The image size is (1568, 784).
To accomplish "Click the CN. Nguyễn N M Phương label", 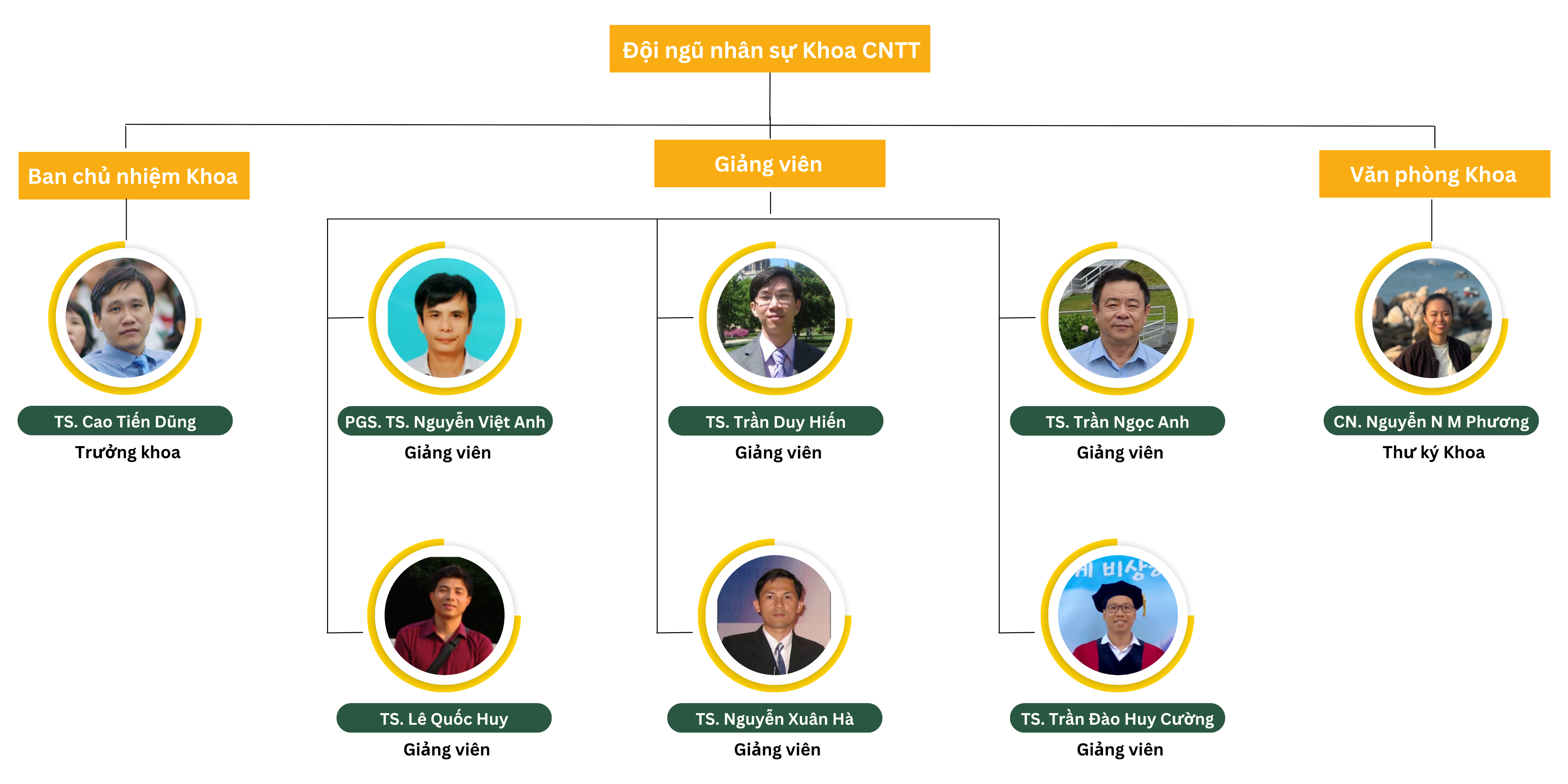I will [x=1431, y=421].
